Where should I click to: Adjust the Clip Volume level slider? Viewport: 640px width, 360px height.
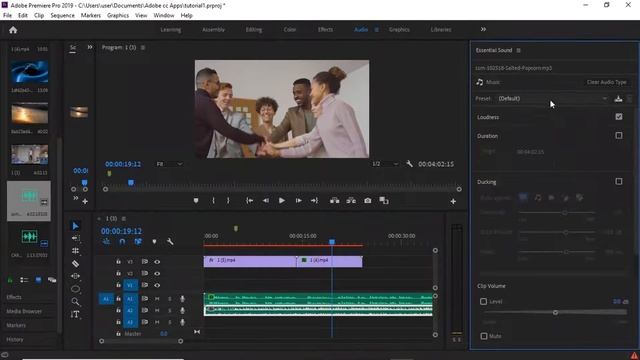[555, 312]
